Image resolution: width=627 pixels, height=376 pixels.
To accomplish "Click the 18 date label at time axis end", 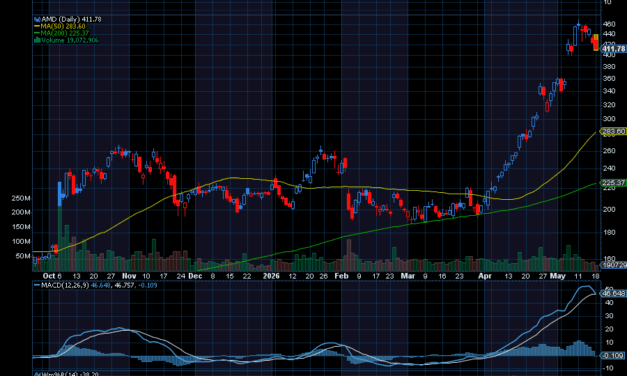I will coord(595,276).
